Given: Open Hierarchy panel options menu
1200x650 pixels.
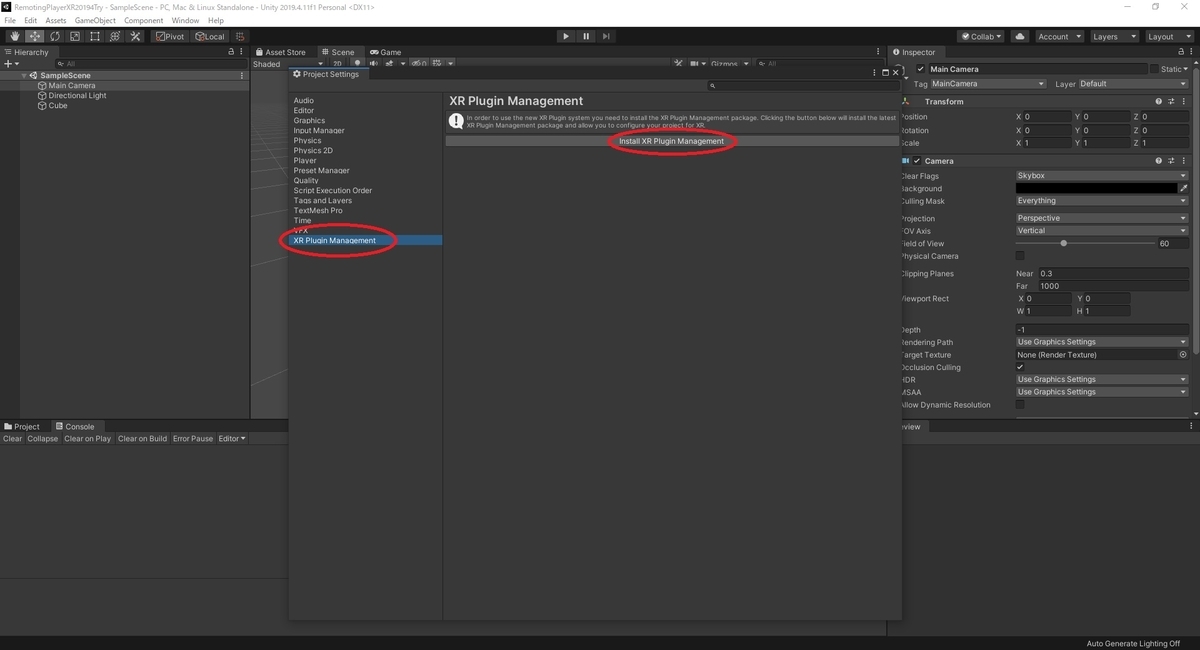Looking at the screenshot, I should (x=242, y=52).
